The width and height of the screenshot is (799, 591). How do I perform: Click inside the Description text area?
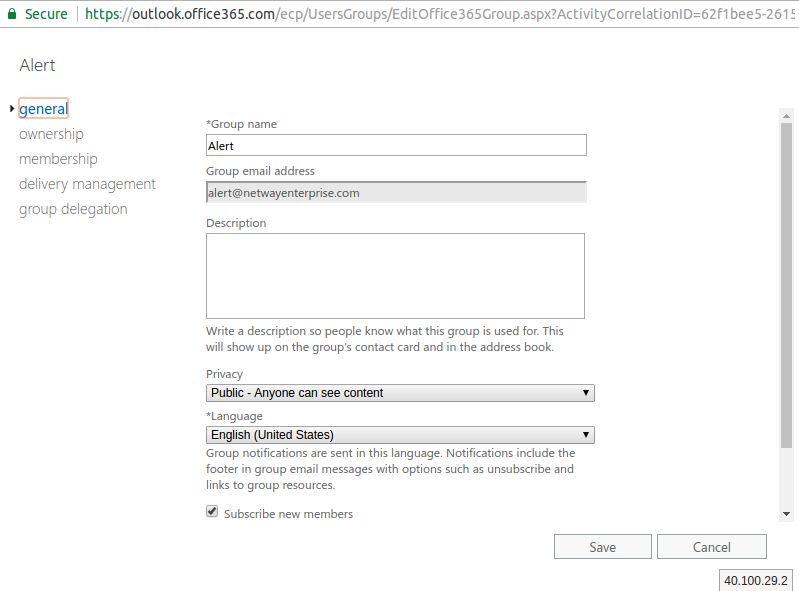(395, 276)
